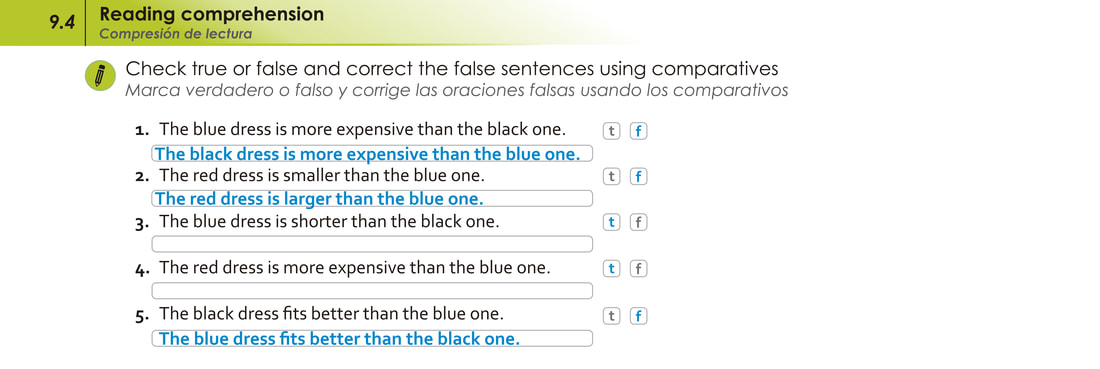Image resolution: width=1100 pixels, height=369 pixels.
Task: Click the correction field under sentence 2
Action: pos(373,199)
